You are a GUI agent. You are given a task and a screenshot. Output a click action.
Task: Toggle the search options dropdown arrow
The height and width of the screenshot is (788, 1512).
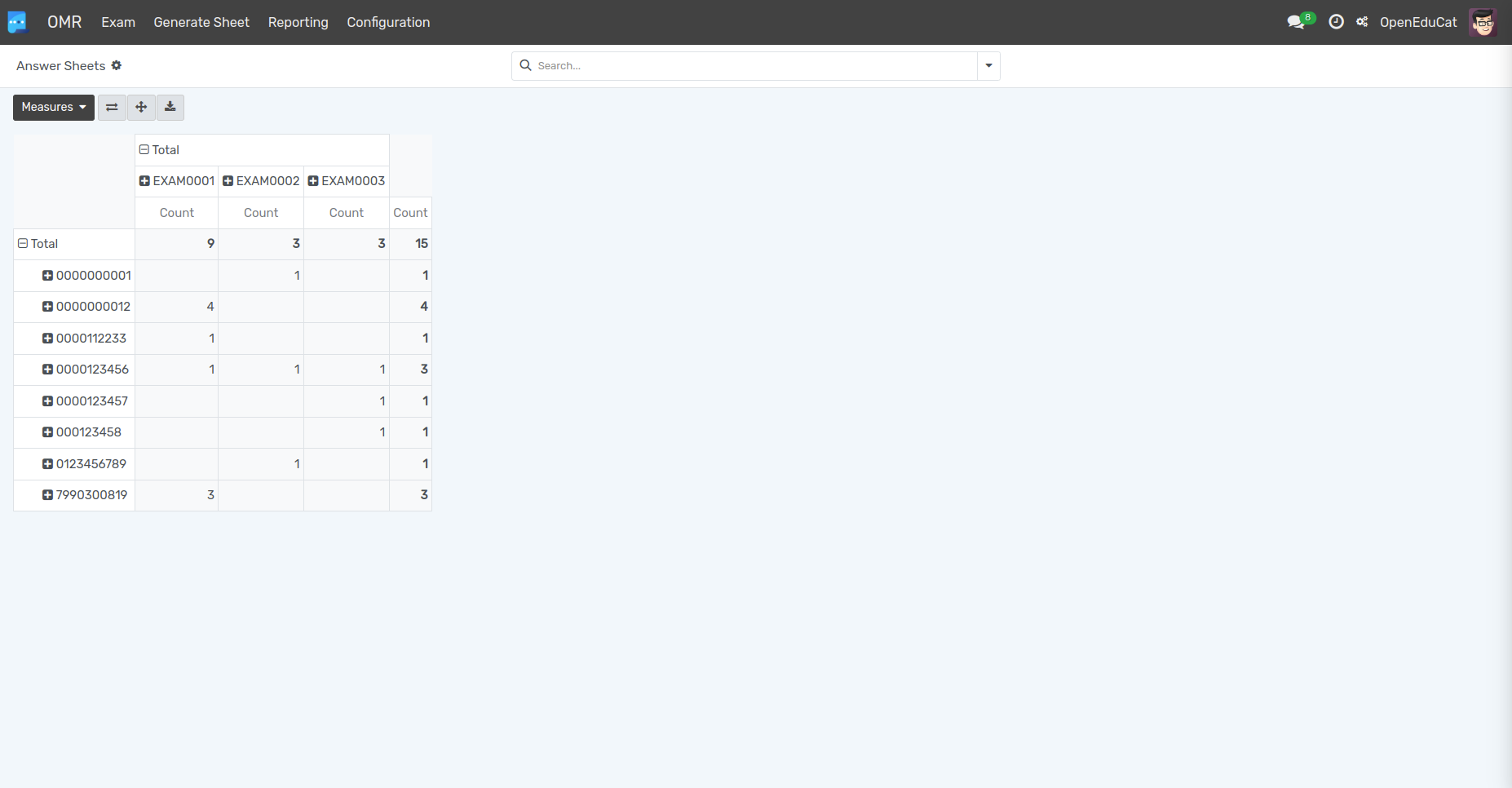coord(988,65)
